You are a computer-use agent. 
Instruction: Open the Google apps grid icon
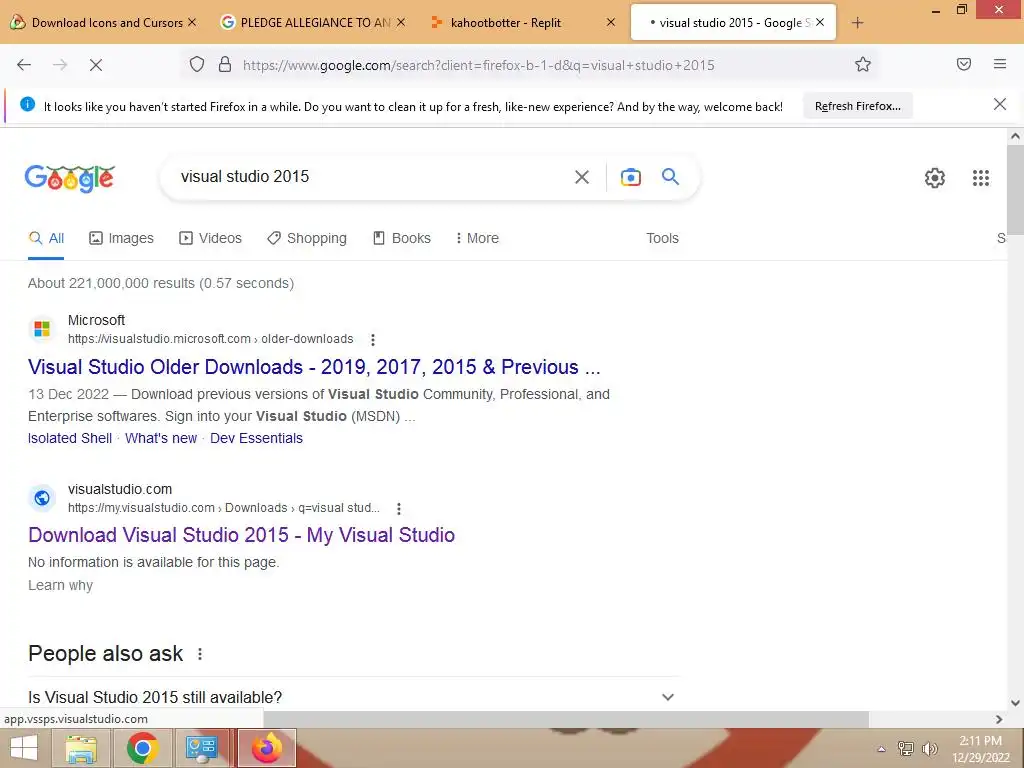[x=980, y=178]
